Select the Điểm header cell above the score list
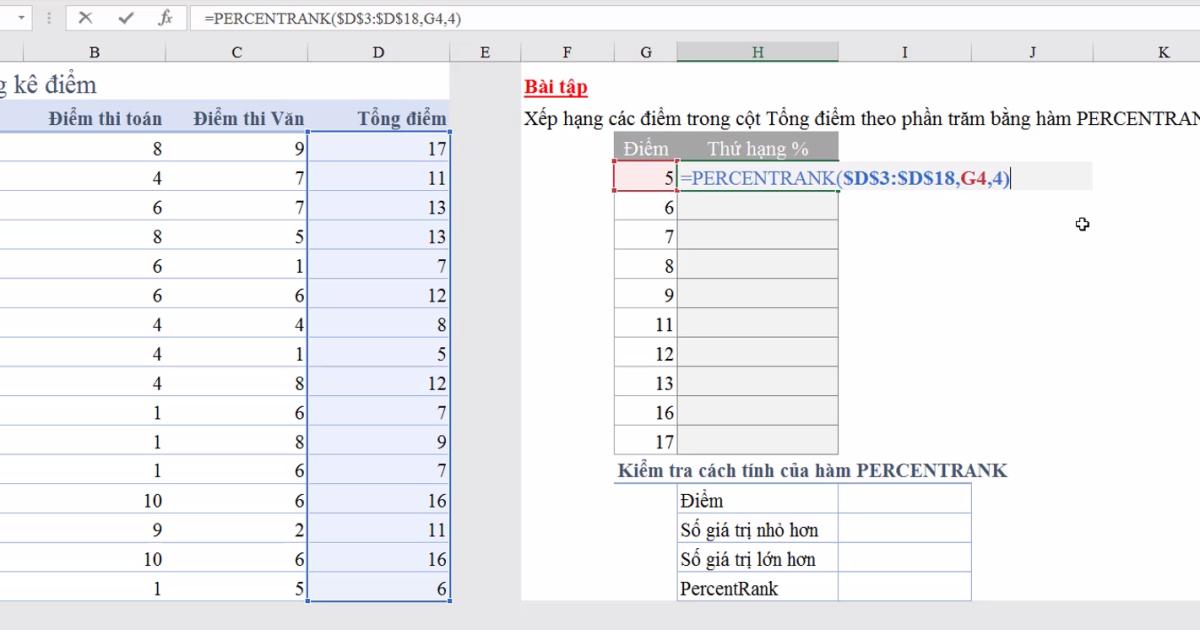Viewport: 1200px width, 630px height. click(x=645, y=148)
